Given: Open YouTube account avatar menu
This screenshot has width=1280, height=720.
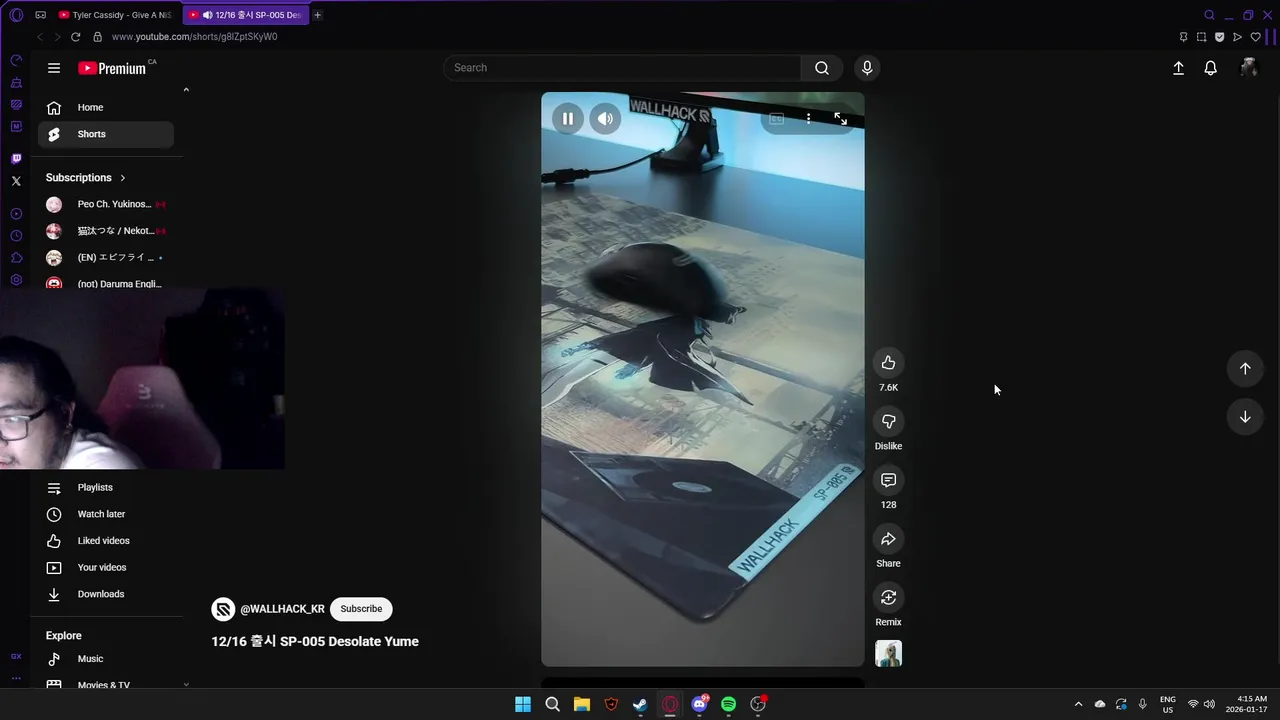Looking at the screenshot, I should click(1248, 68).
